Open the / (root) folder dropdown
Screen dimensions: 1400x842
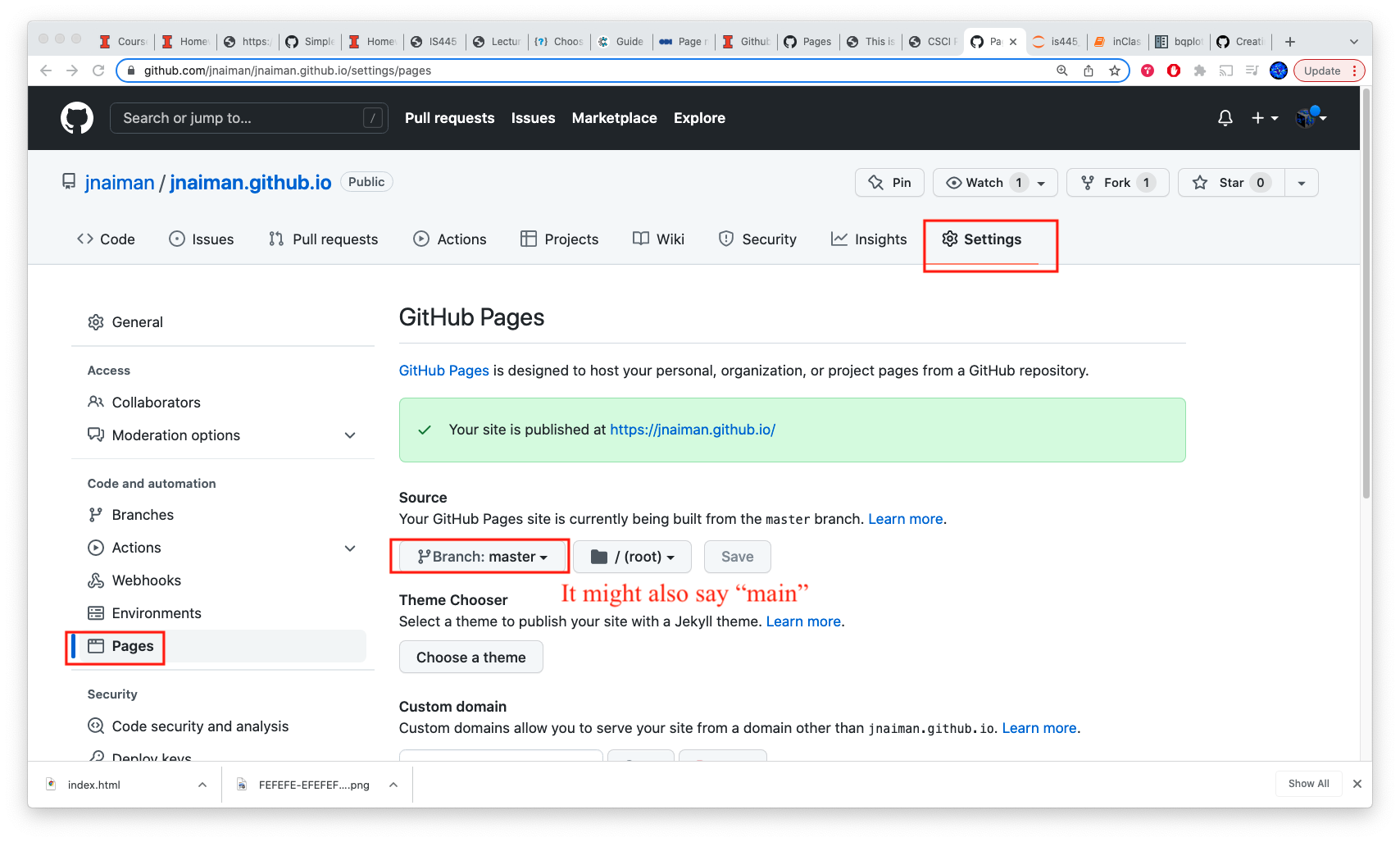tap(632, 557)
